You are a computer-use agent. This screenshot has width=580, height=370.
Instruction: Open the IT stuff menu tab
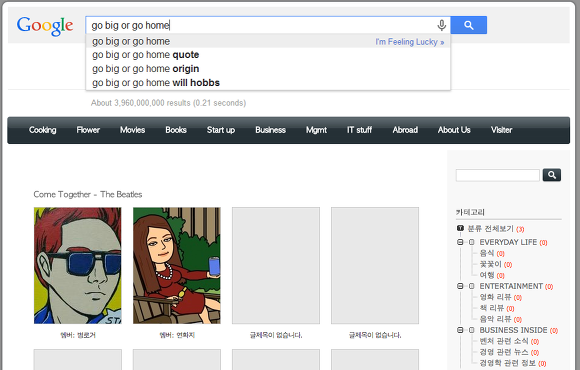[x=359, y=130]
